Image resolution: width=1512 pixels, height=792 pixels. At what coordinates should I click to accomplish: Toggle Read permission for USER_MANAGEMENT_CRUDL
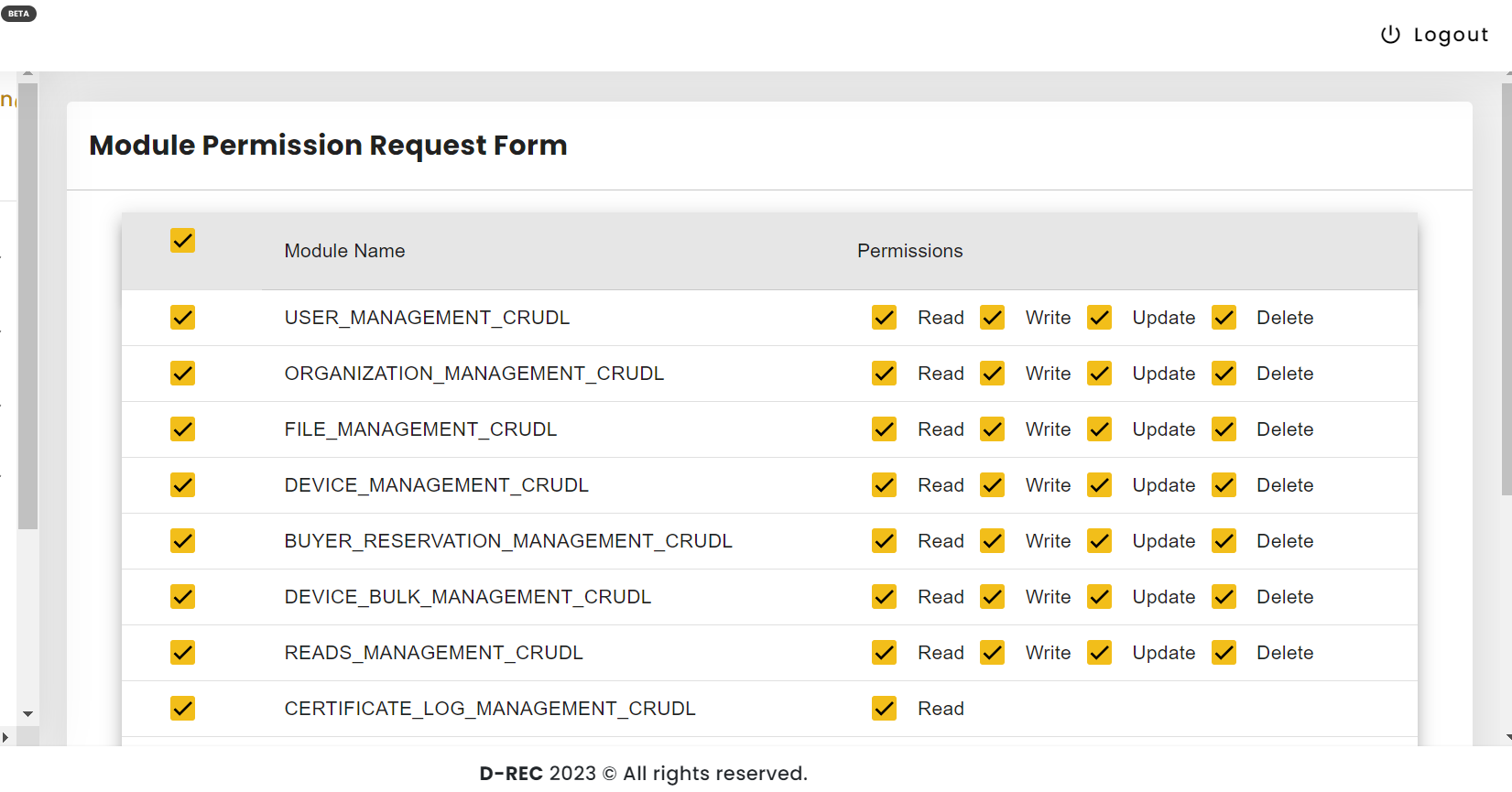(x=884, y=318)
